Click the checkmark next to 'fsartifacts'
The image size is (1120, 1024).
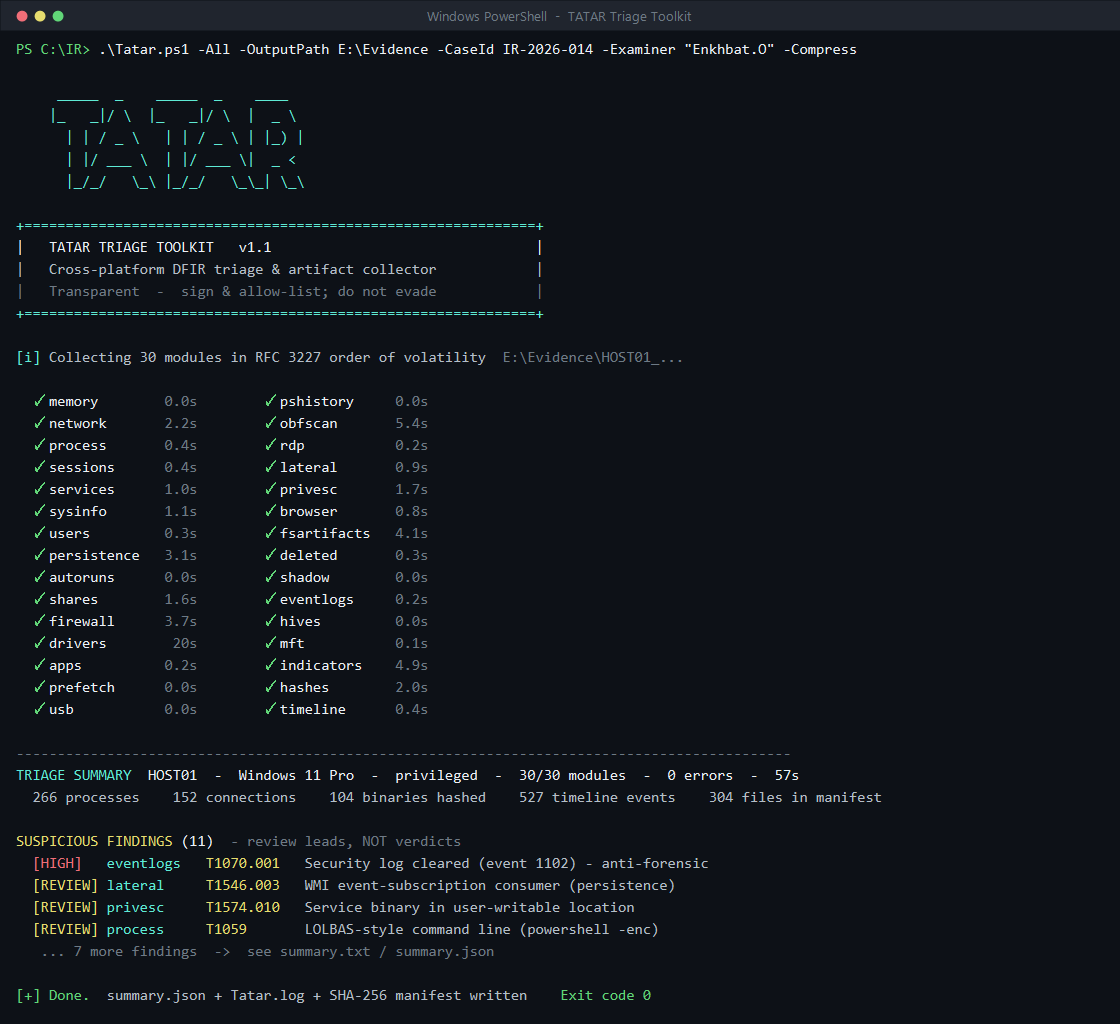[271, 533]
